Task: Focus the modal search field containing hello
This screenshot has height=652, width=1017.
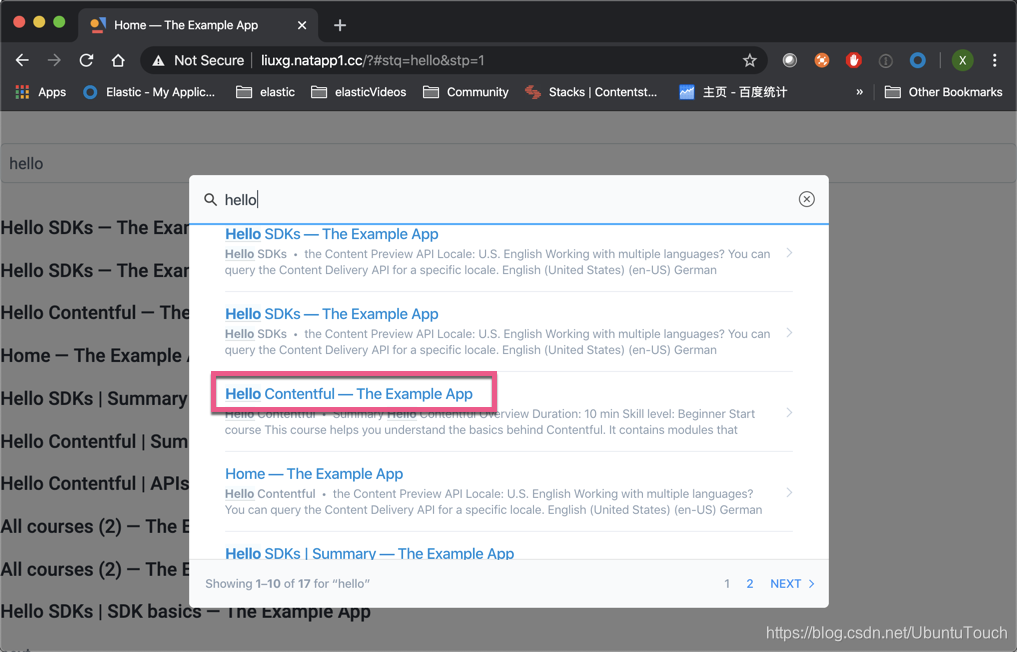Action: pos(506,199)
